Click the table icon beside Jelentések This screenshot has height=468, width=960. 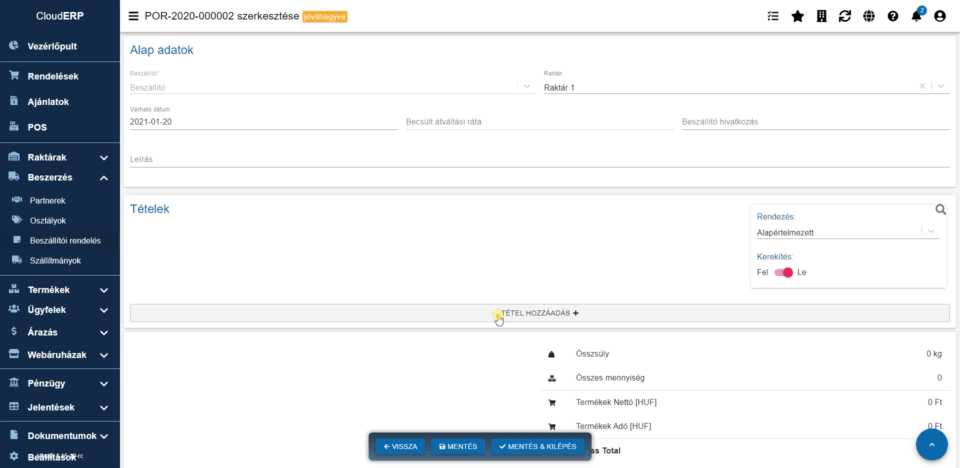click(14, 407)
